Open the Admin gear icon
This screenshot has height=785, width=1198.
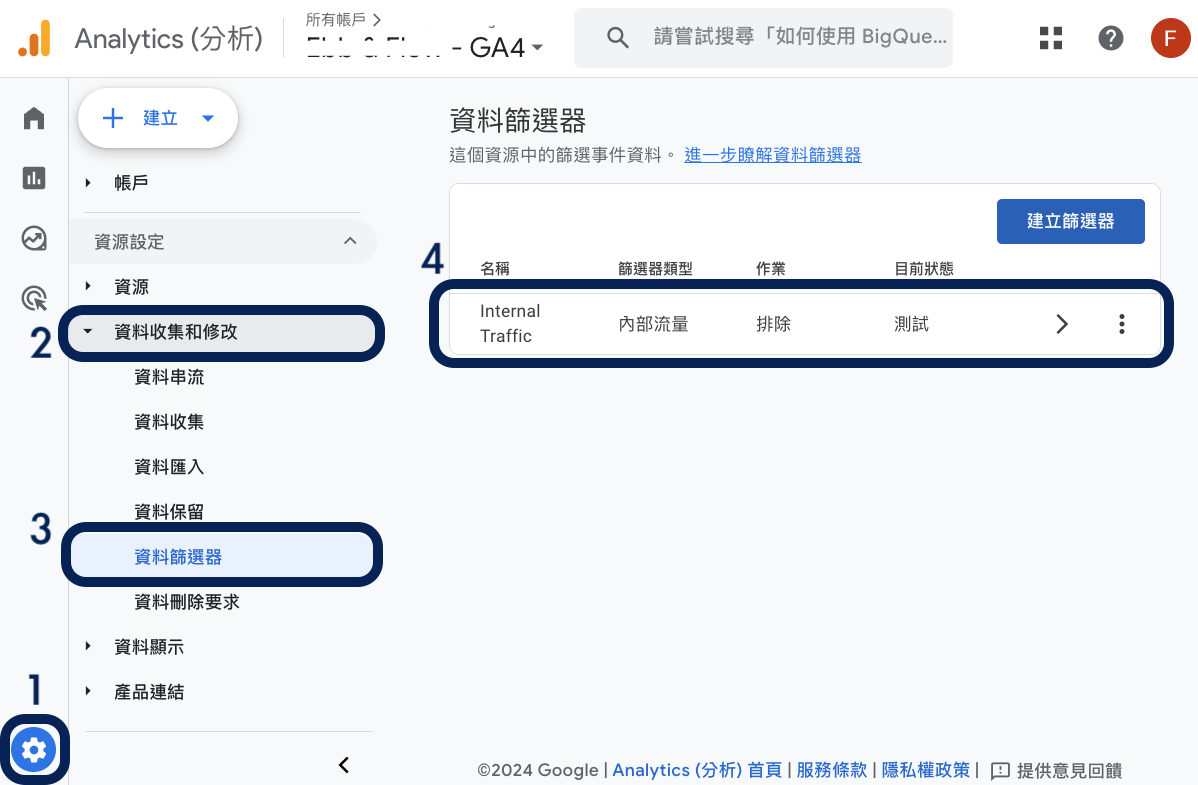pyautogui.click(x=34, y=750)
